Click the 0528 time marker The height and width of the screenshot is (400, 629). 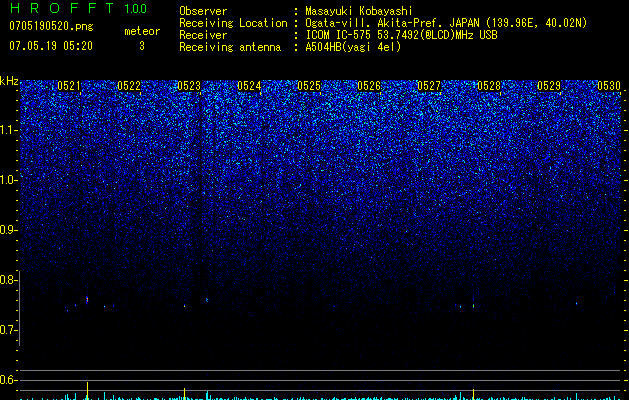[x=489, y=86]
